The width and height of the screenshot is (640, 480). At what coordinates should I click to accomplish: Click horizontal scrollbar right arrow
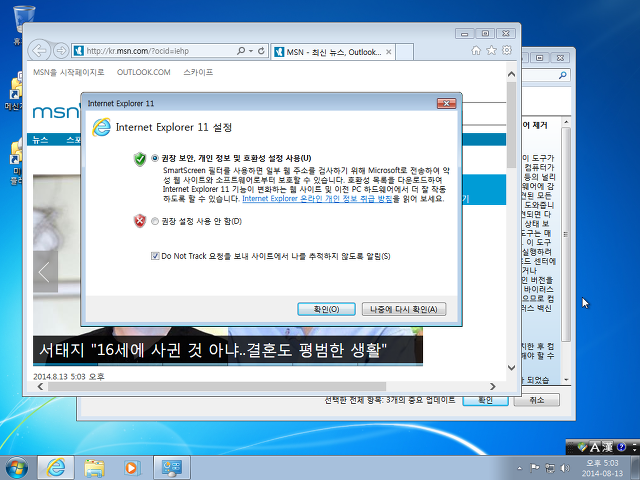pyautogui.click(x=493, y=386)
